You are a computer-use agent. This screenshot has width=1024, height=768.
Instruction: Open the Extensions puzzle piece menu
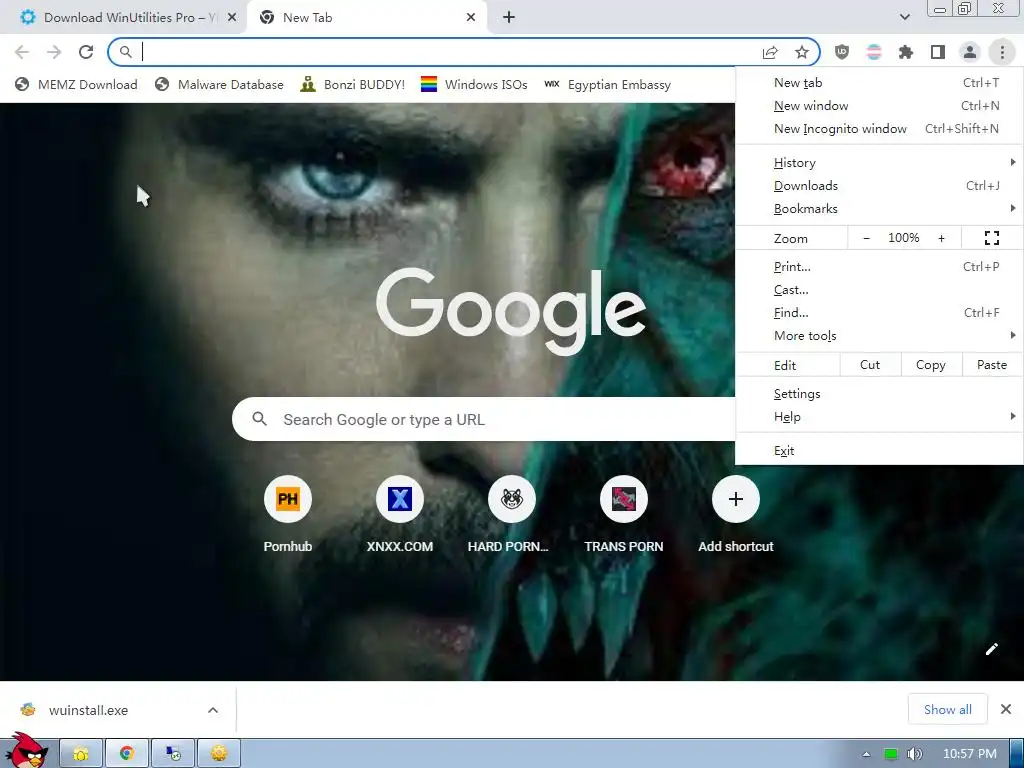pos(906,52)
